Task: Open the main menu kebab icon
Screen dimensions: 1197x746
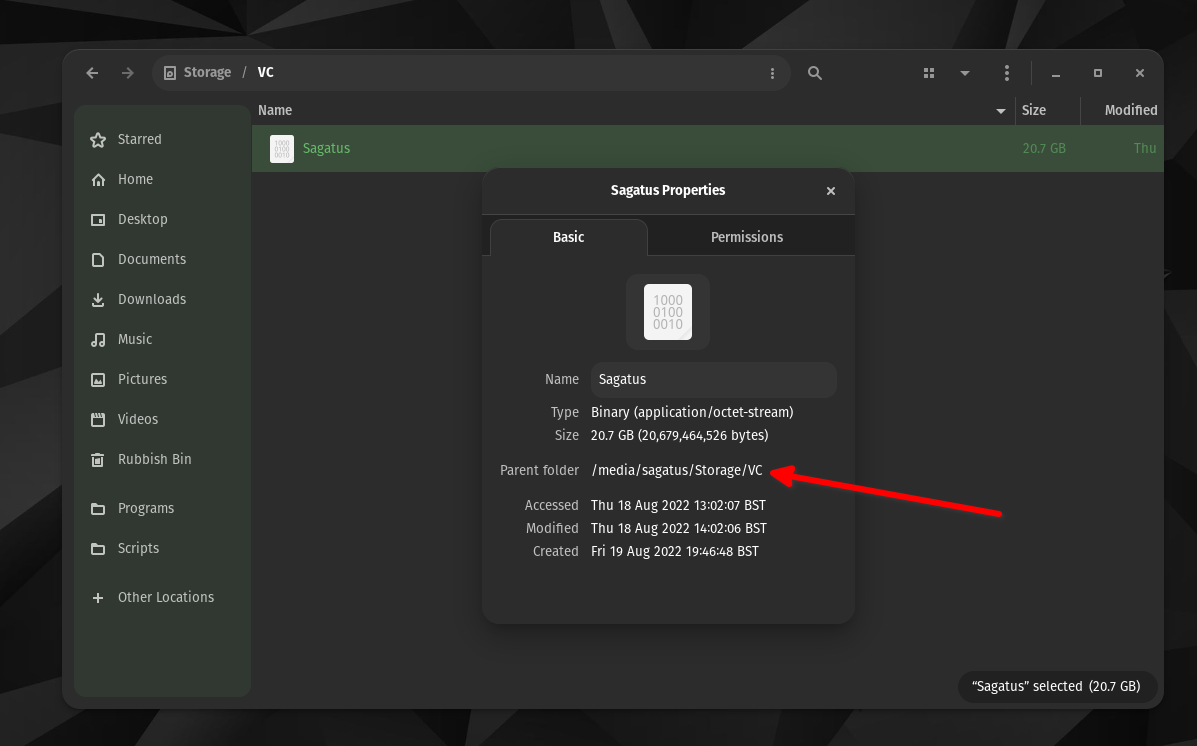Action: 1007,73
